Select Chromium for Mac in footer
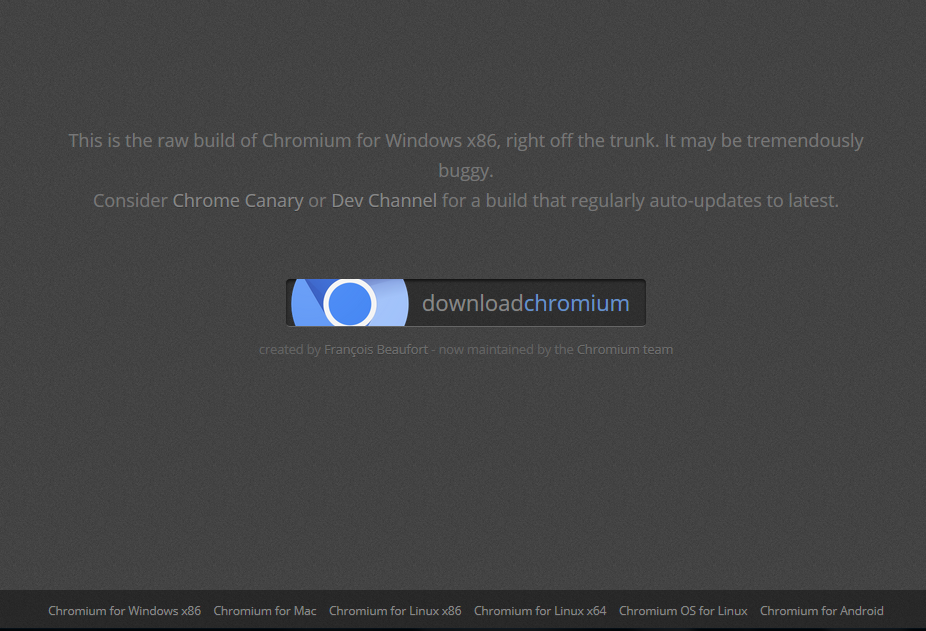 tap(265, 611)
